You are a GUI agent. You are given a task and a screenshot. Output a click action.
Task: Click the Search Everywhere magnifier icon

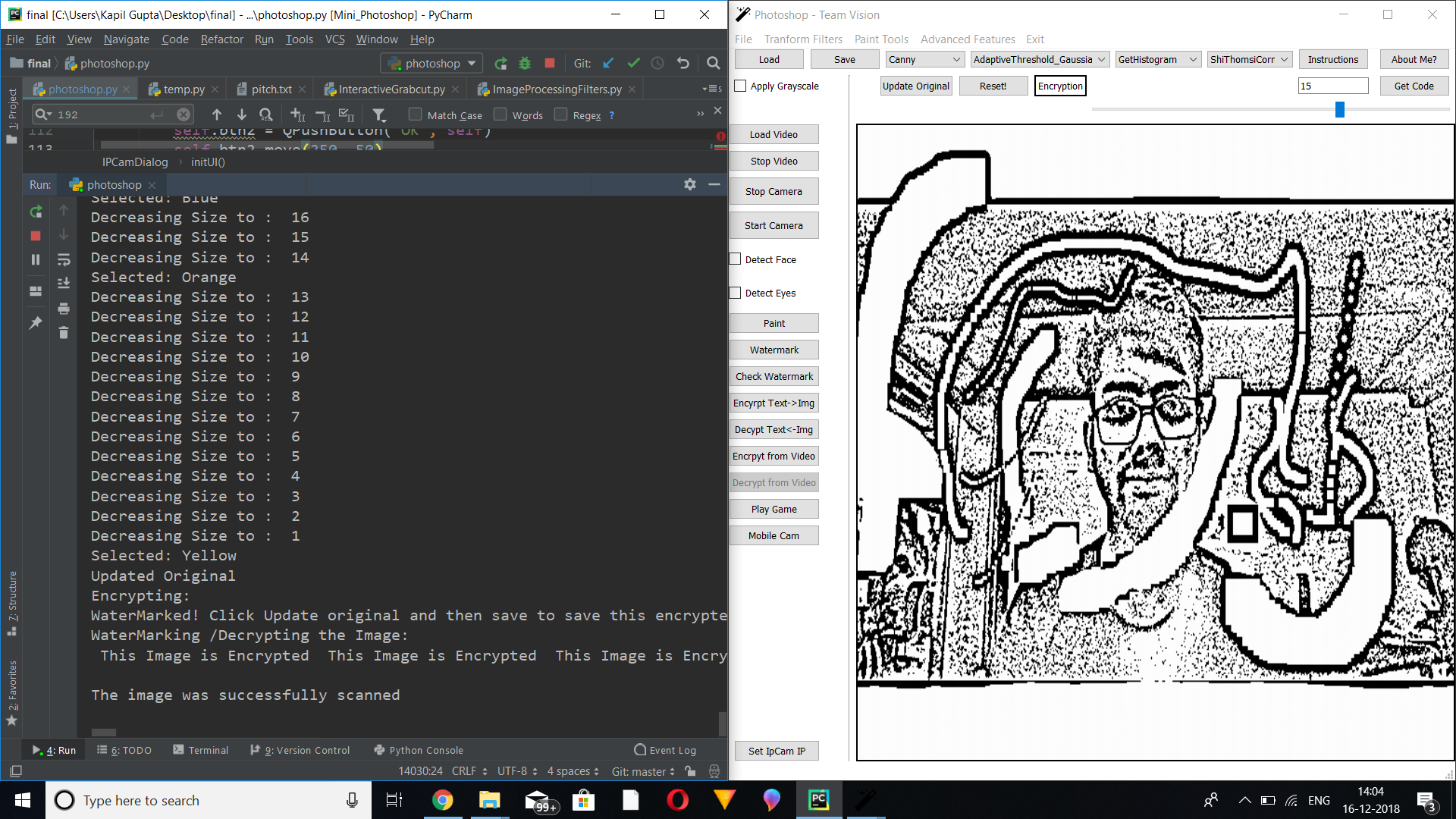click(x=713, y=64)
